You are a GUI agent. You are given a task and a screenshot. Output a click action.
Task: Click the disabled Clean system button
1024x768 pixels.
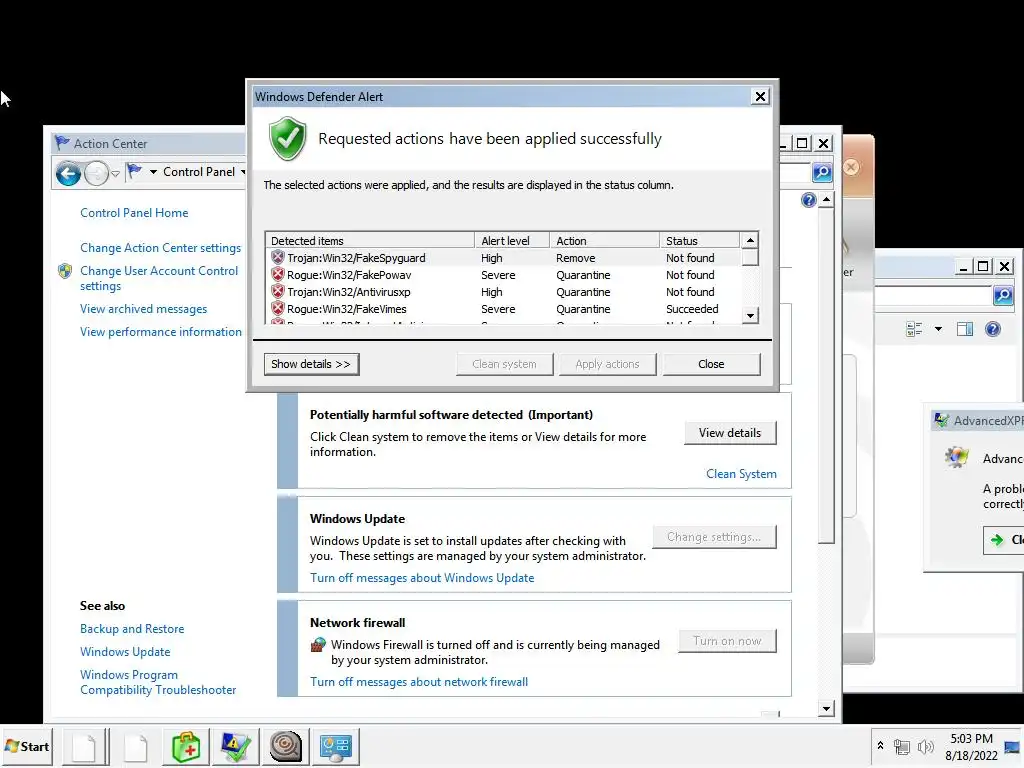(504, 364)
